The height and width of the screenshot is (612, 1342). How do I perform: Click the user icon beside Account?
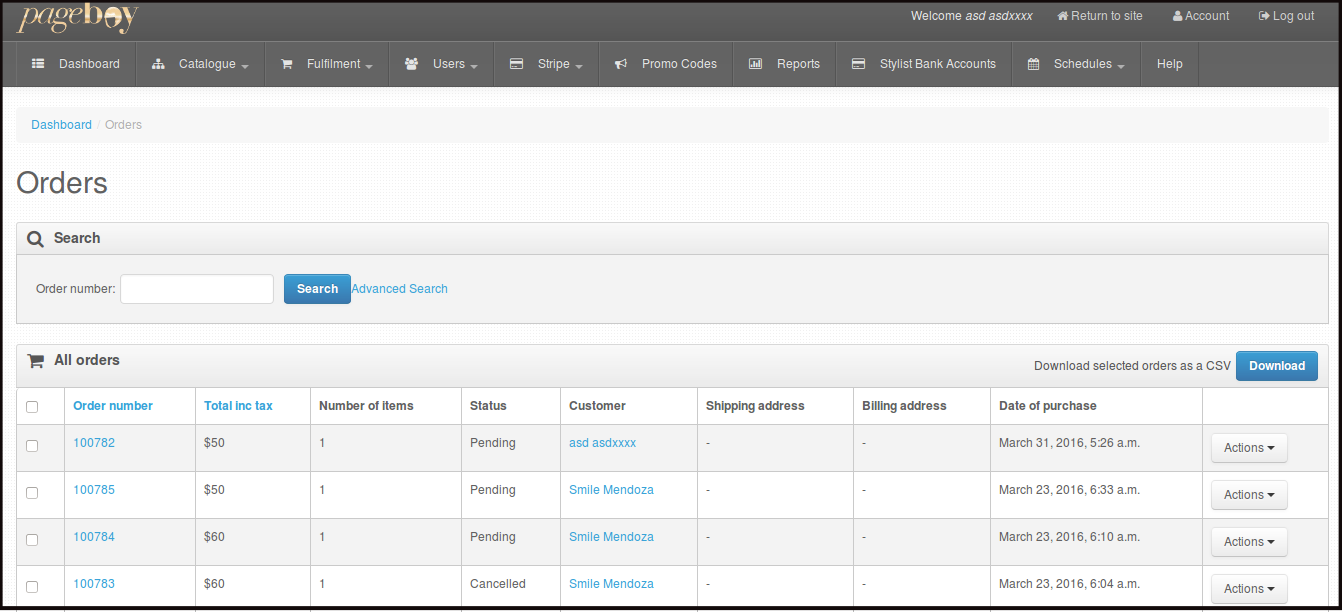(x=1178, y=16)
